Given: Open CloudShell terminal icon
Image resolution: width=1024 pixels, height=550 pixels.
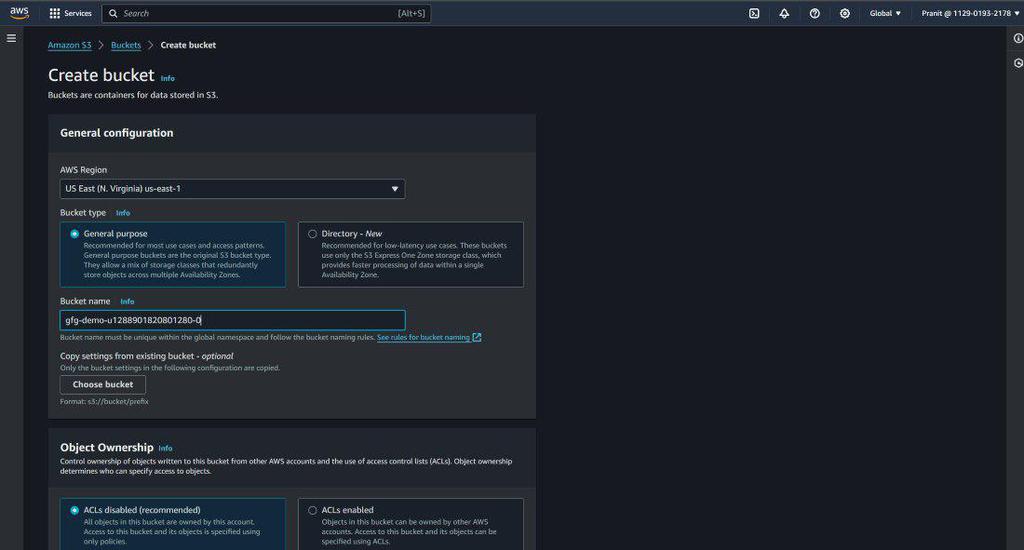Looking at the screenshot, I should (x=754, y=13).
